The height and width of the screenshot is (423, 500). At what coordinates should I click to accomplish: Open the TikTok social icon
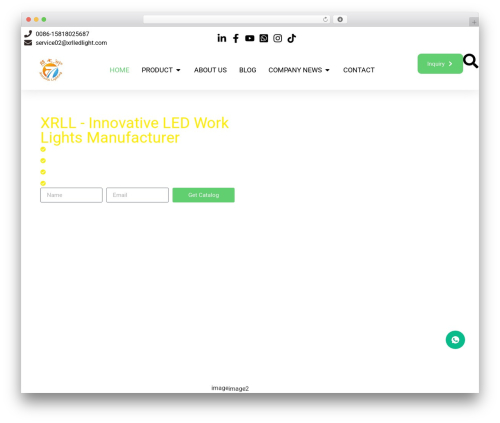292,38
